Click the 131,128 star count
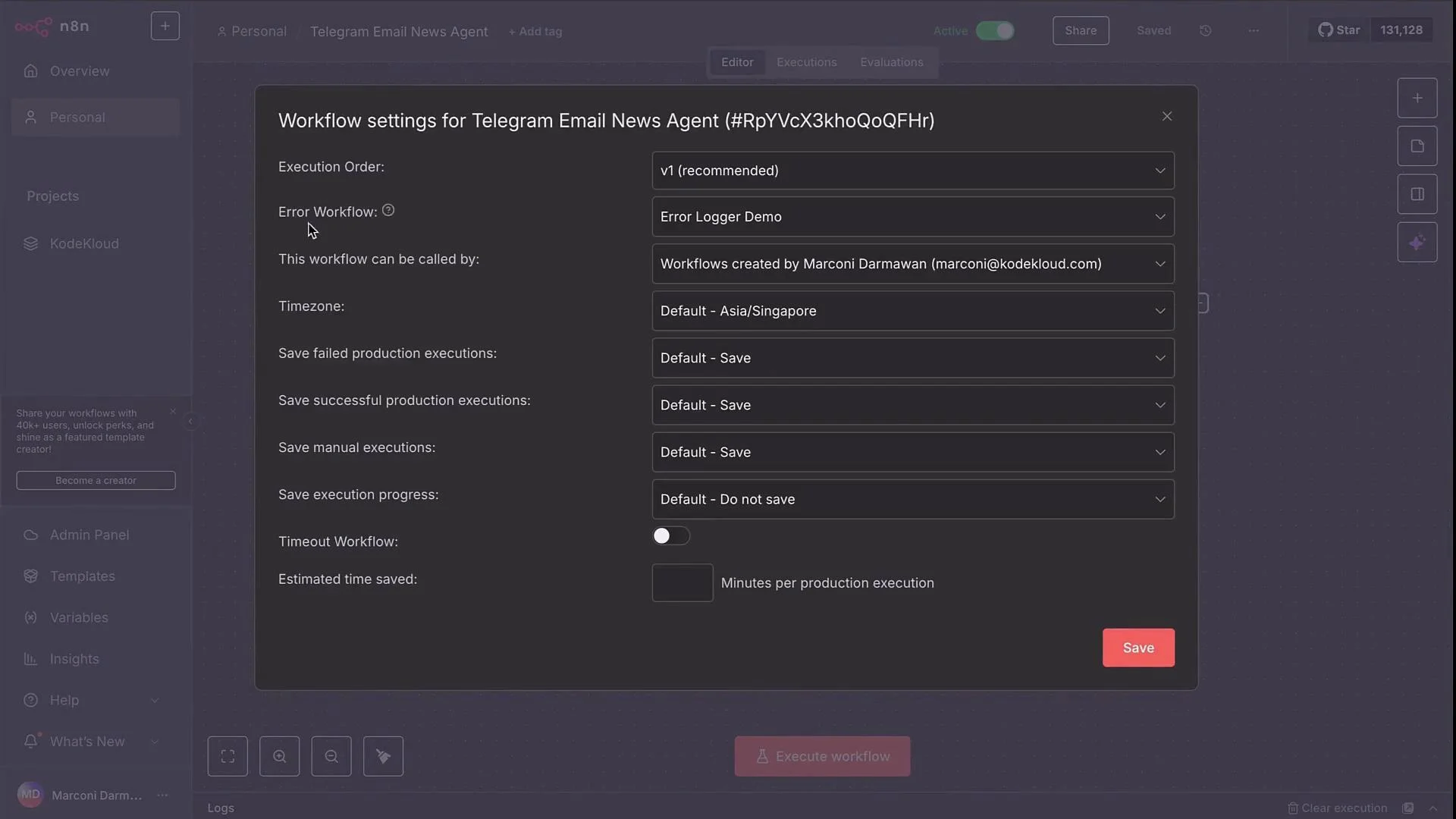Screen dimensions: 1456x819 1401,30
